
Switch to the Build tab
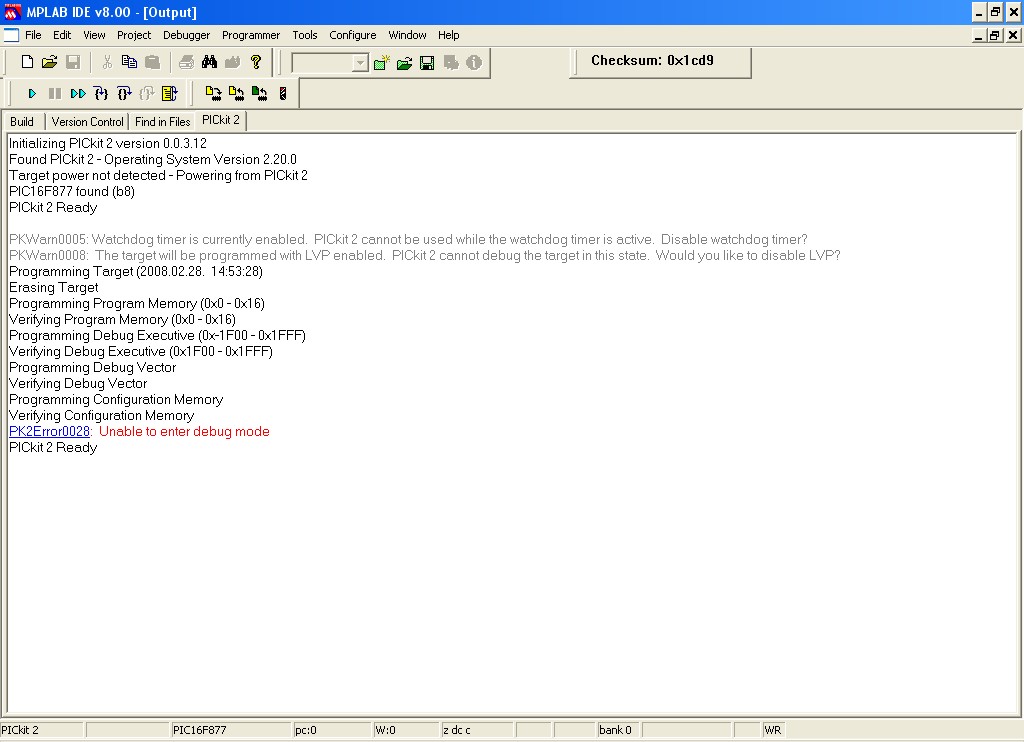tap(22, 121)
